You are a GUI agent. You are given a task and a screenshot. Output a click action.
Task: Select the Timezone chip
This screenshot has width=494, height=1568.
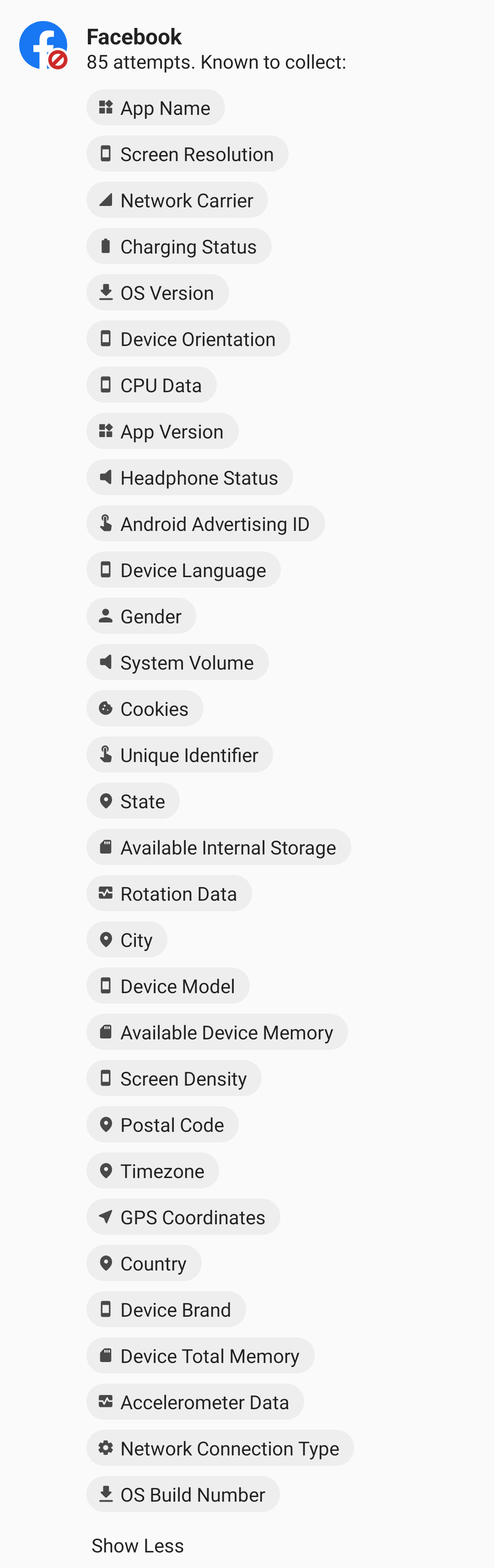coord(153,1171)
